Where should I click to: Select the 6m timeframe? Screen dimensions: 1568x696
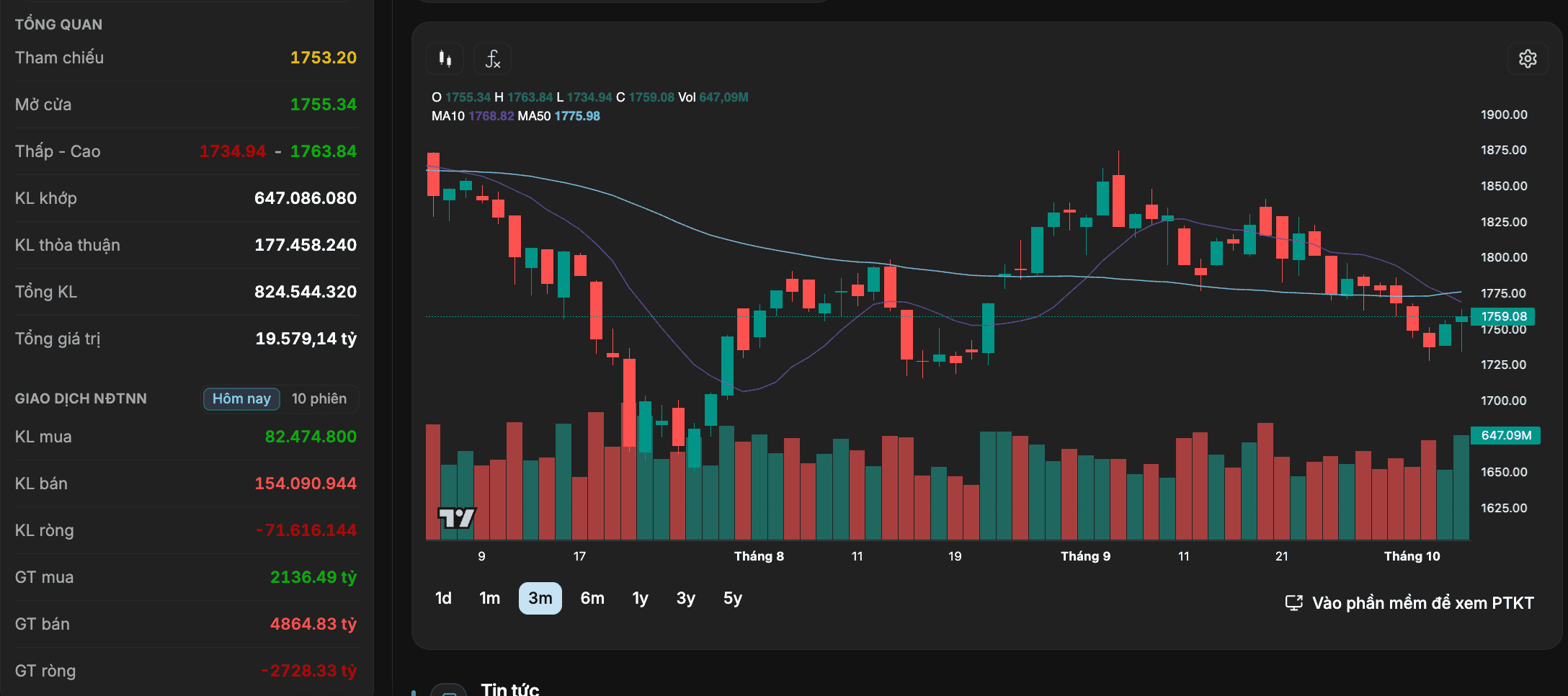tap(592, 598)
